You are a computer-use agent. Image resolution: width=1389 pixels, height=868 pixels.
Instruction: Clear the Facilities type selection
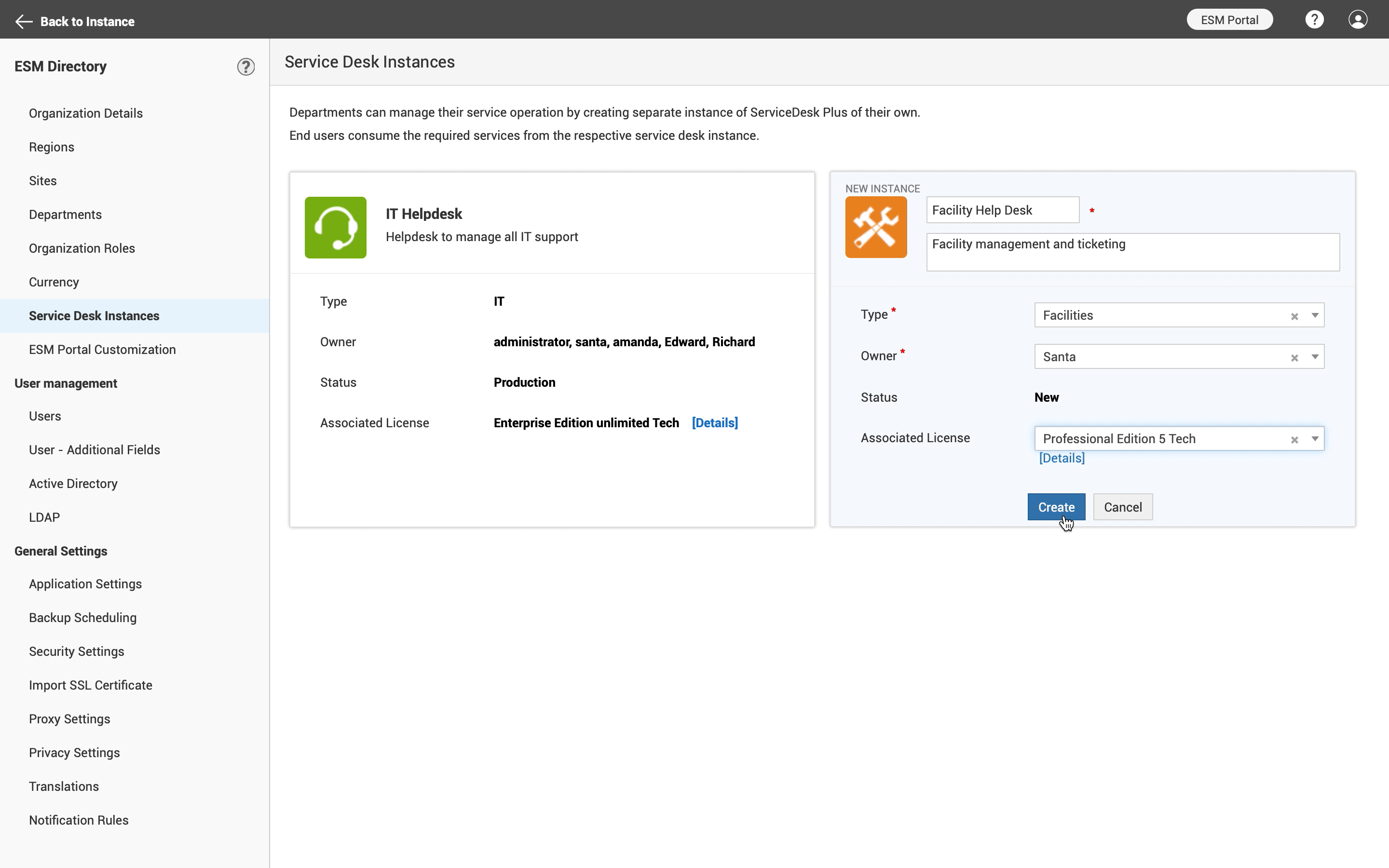click(1294, 316)
